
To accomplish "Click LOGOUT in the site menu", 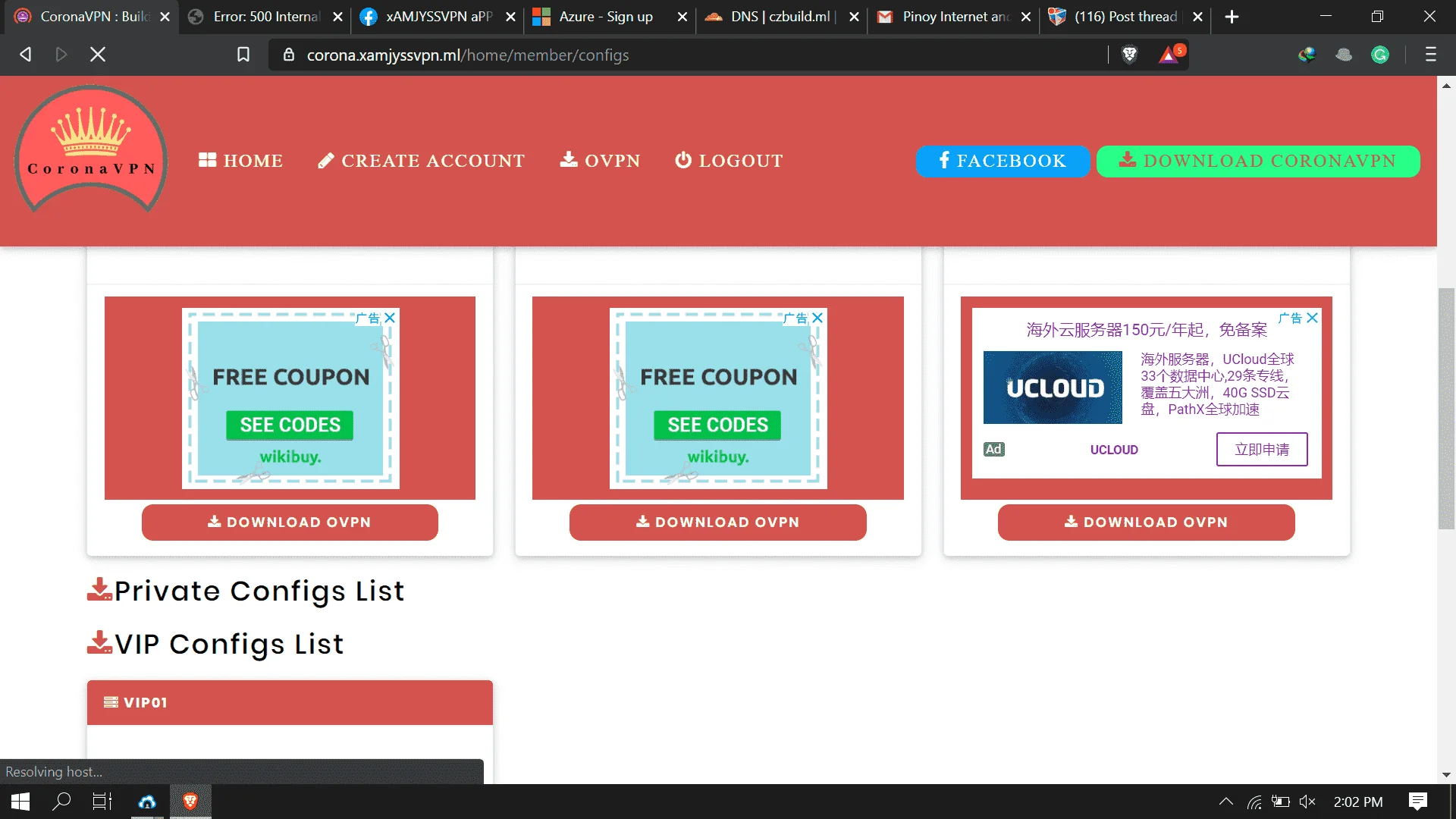I will 729,161.
